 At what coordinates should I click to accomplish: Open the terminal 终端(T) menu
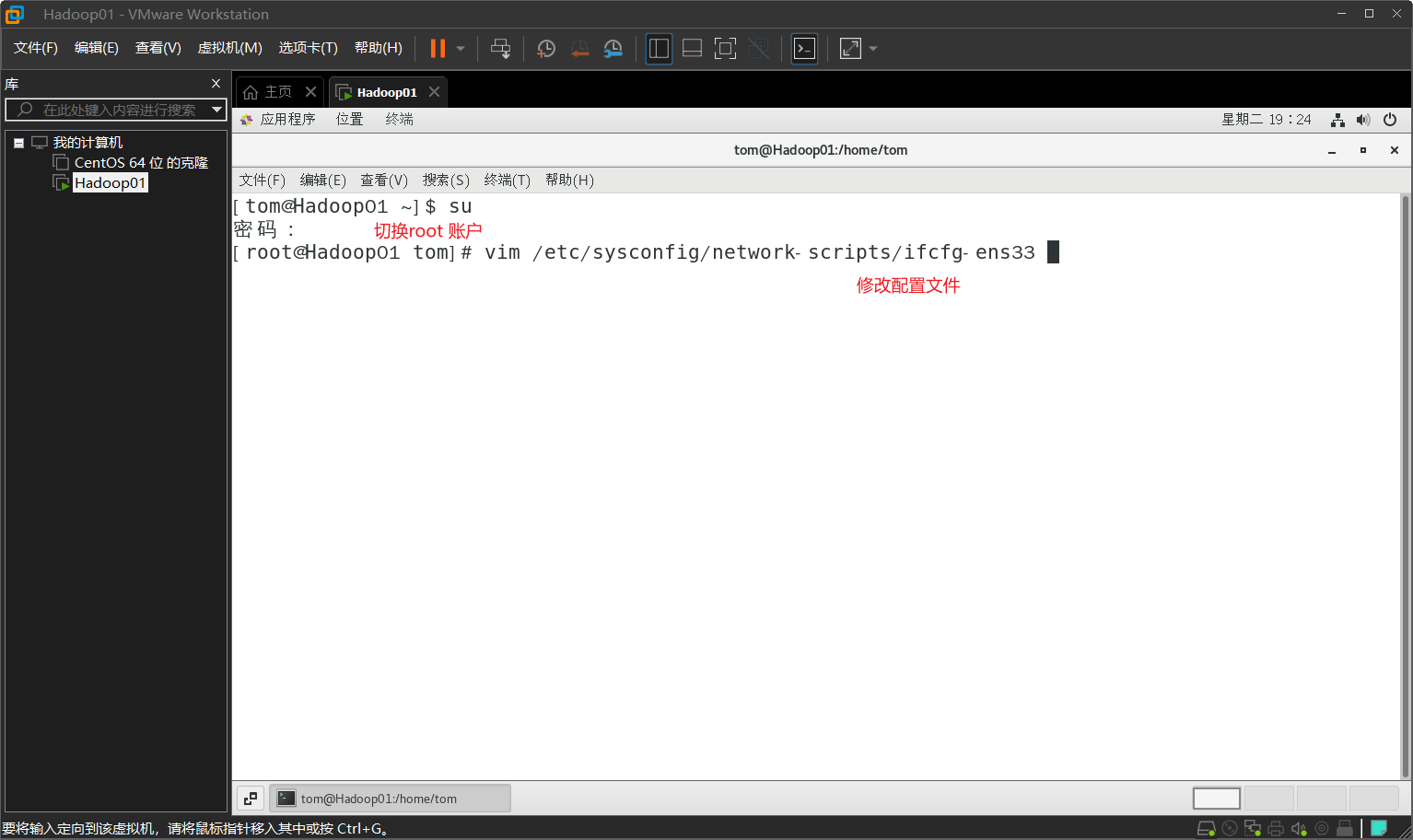[508, 181]
